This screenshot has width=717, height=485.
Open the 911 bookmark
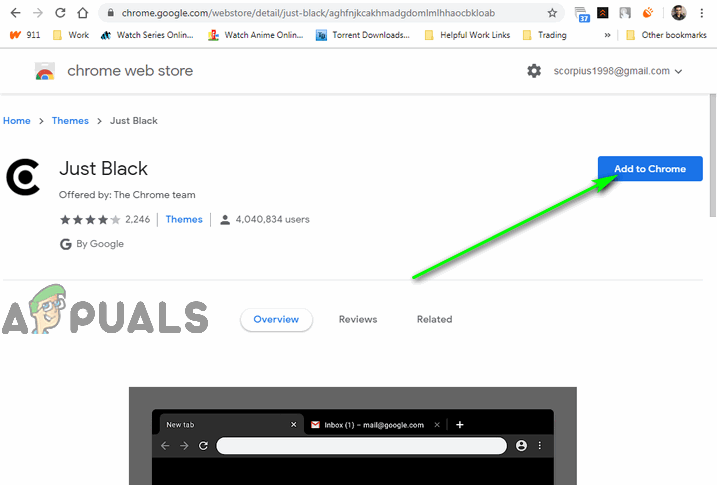pos(25,35)
